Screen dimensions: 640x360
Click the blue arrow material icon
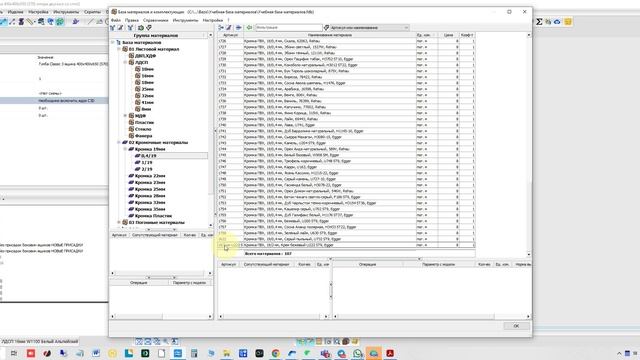[239, 28]
